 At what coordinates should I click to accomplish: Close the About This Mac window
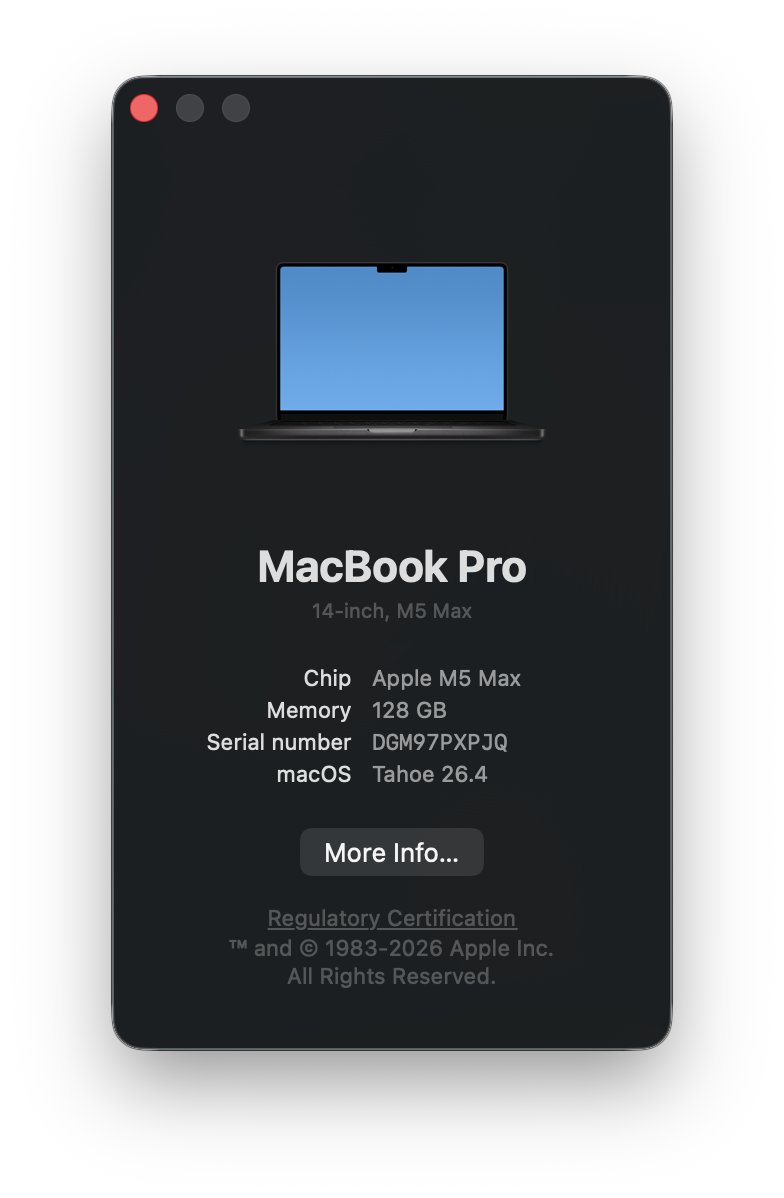[144, 108]
